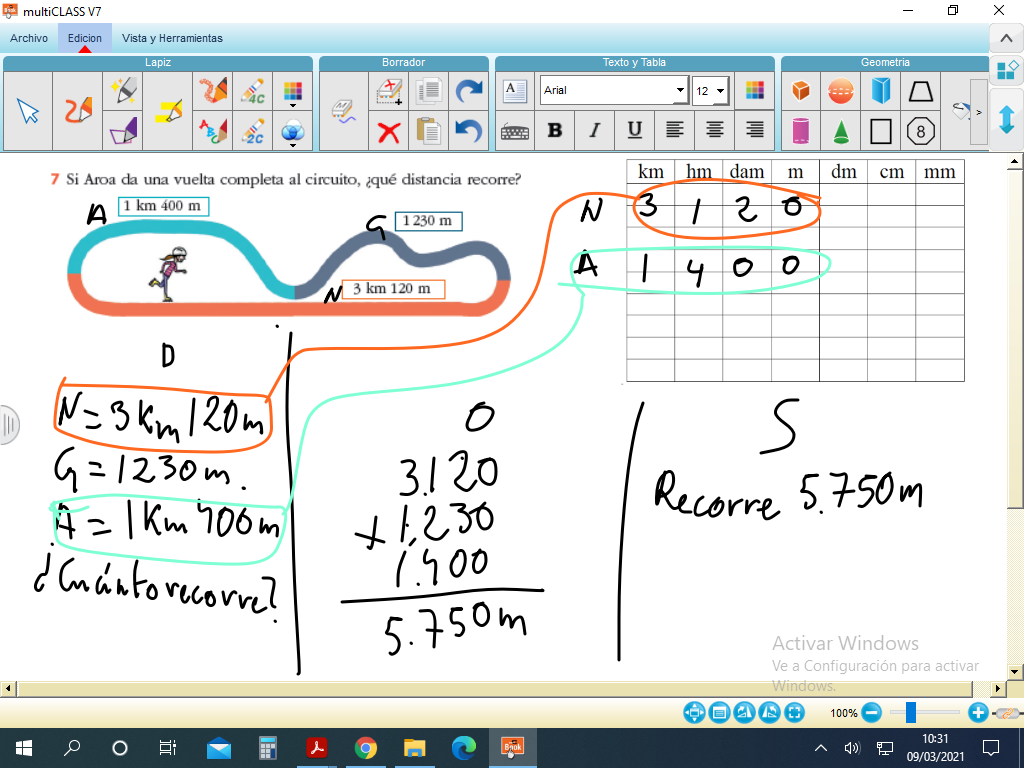Choose the purple shape-recognition pen tool

click(123, 131)
